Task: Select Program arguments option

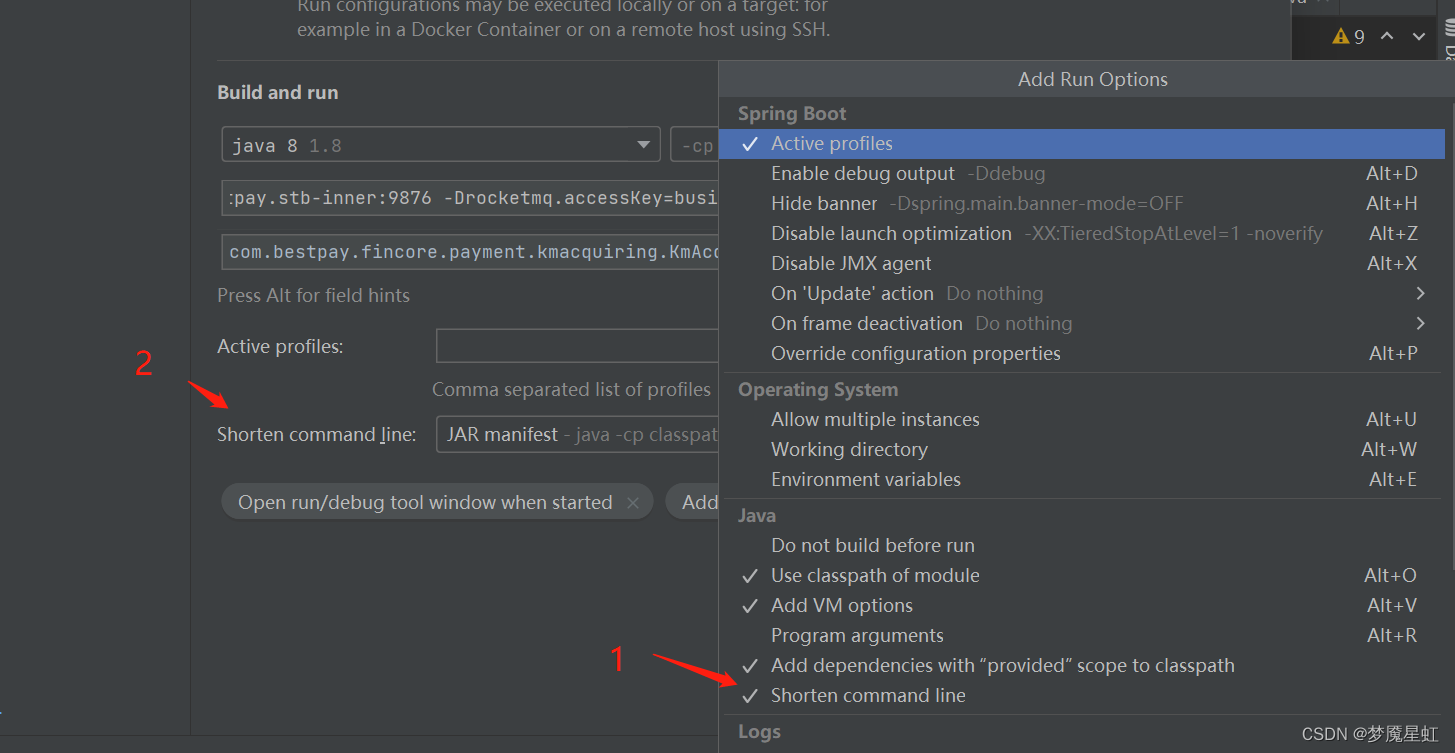Action: click(1082, 636)
